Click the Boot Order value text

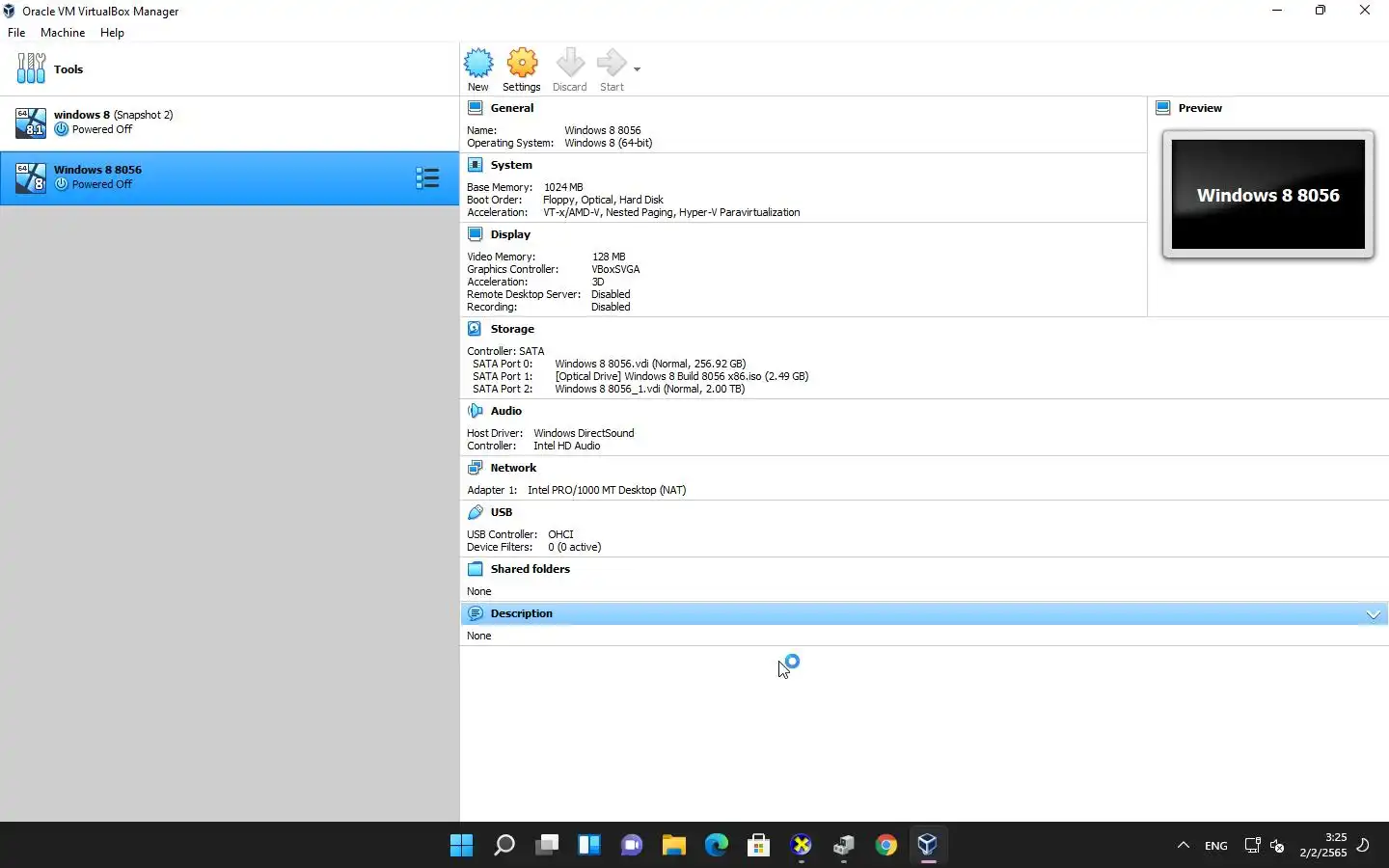603,200
